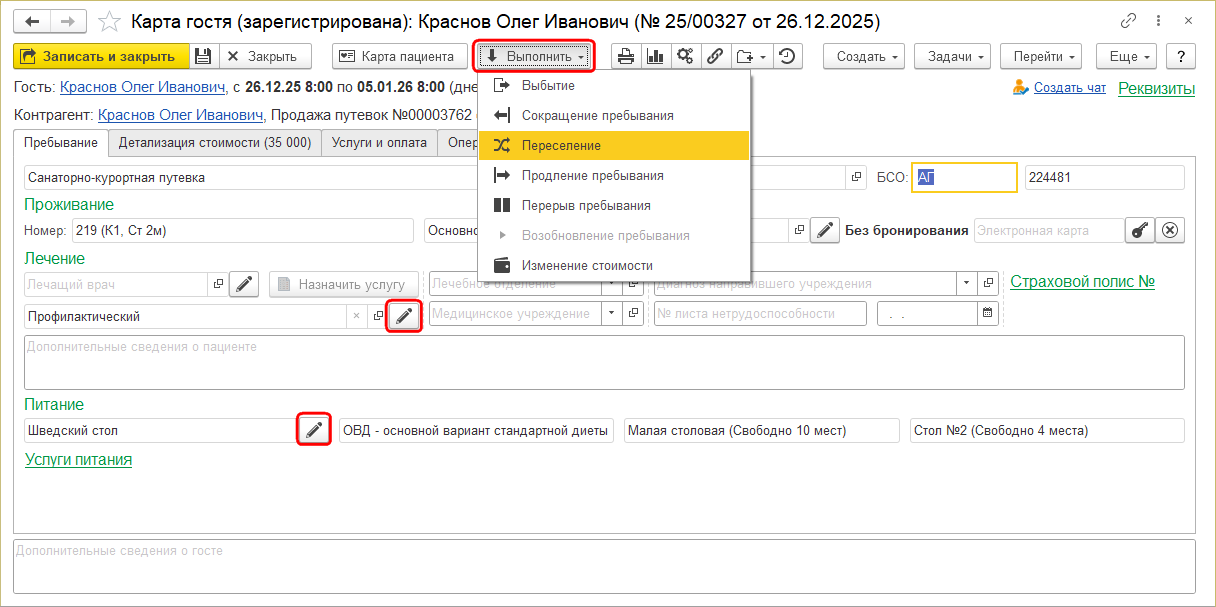Switch to the Услуги и оплата tab

[379, 143]
